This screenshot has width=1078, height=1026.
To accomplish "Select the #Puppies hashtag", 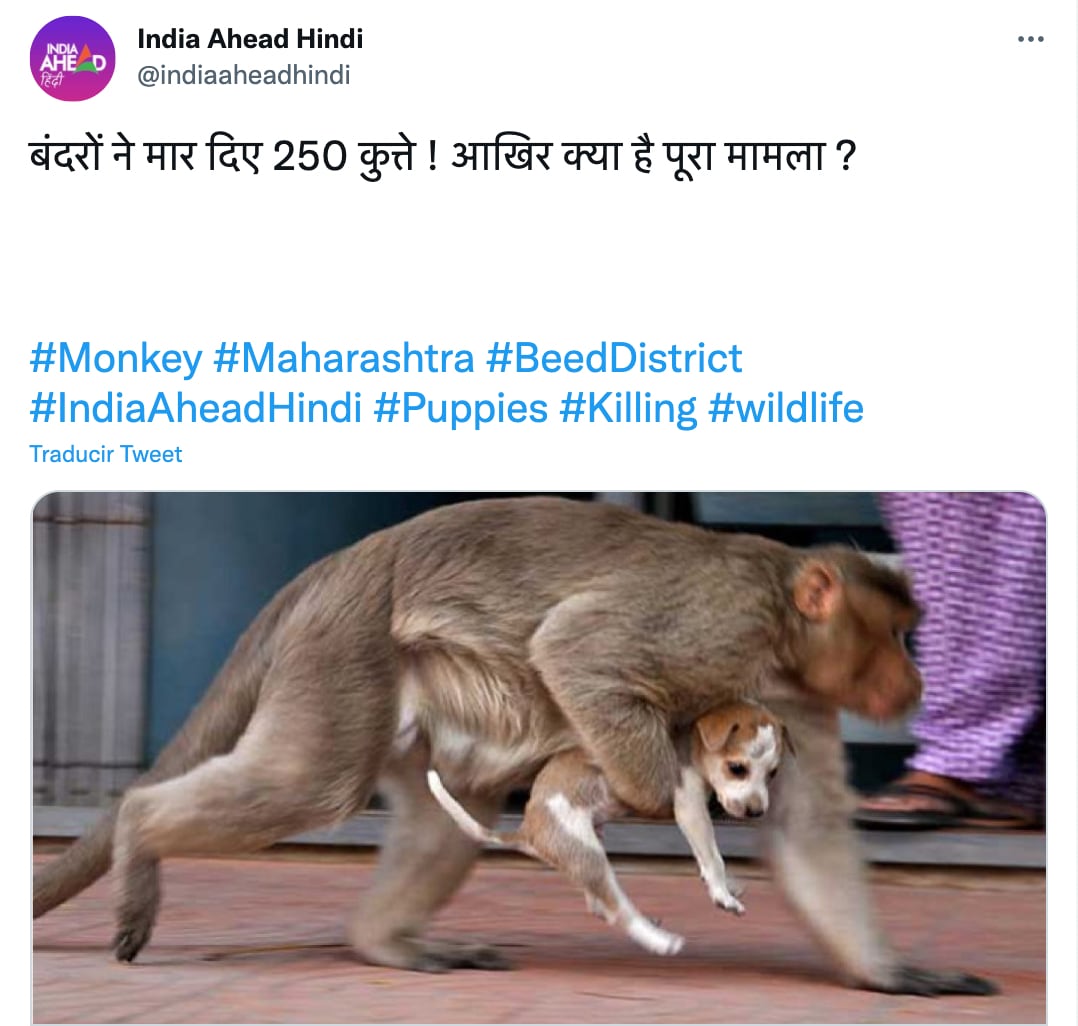I will click(x=461, y=408).
